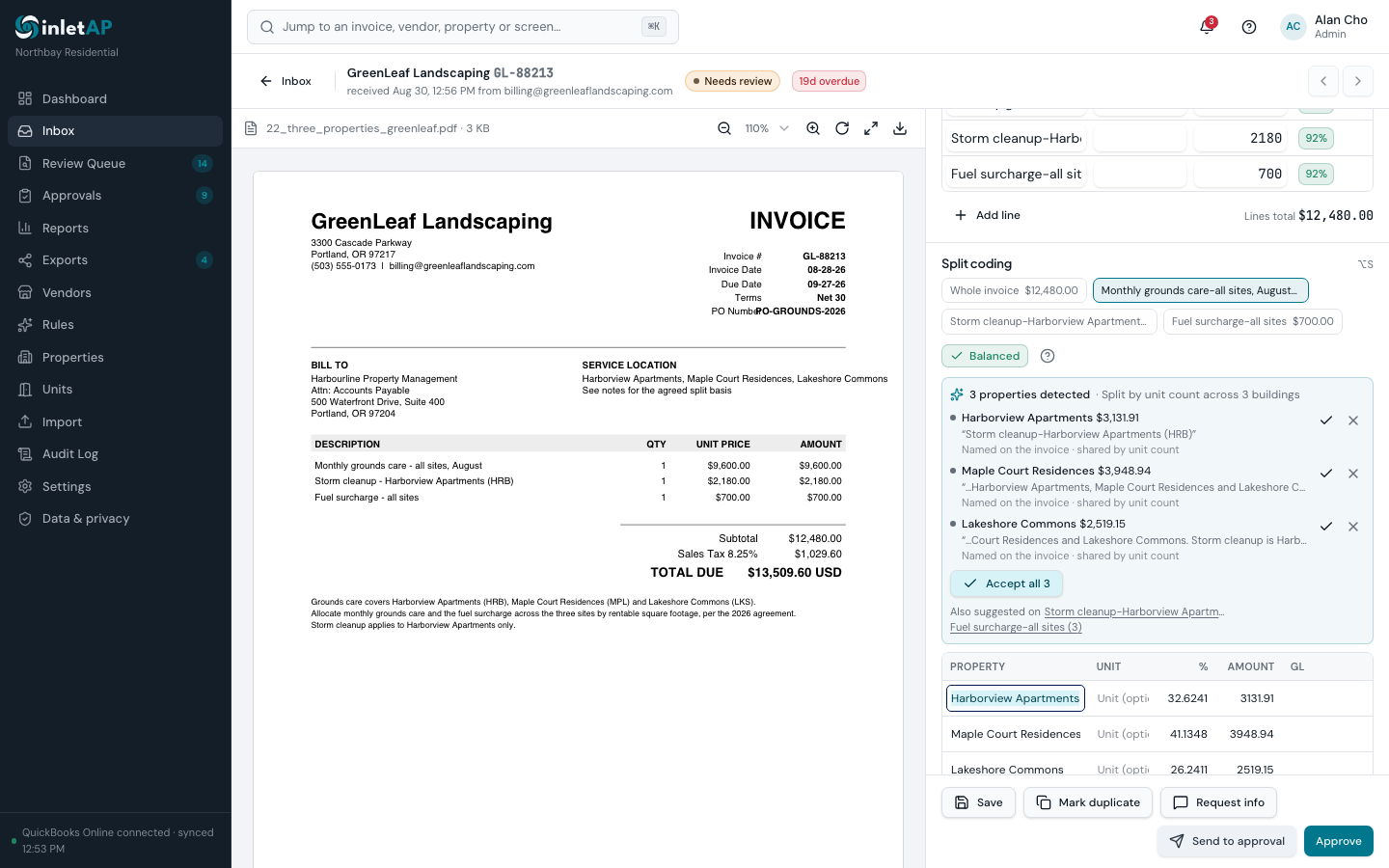Accept Harborview Apartments split suggestion
Image resolution: width=1389 pixels, height=868 pixels.
pos(1326,420)
